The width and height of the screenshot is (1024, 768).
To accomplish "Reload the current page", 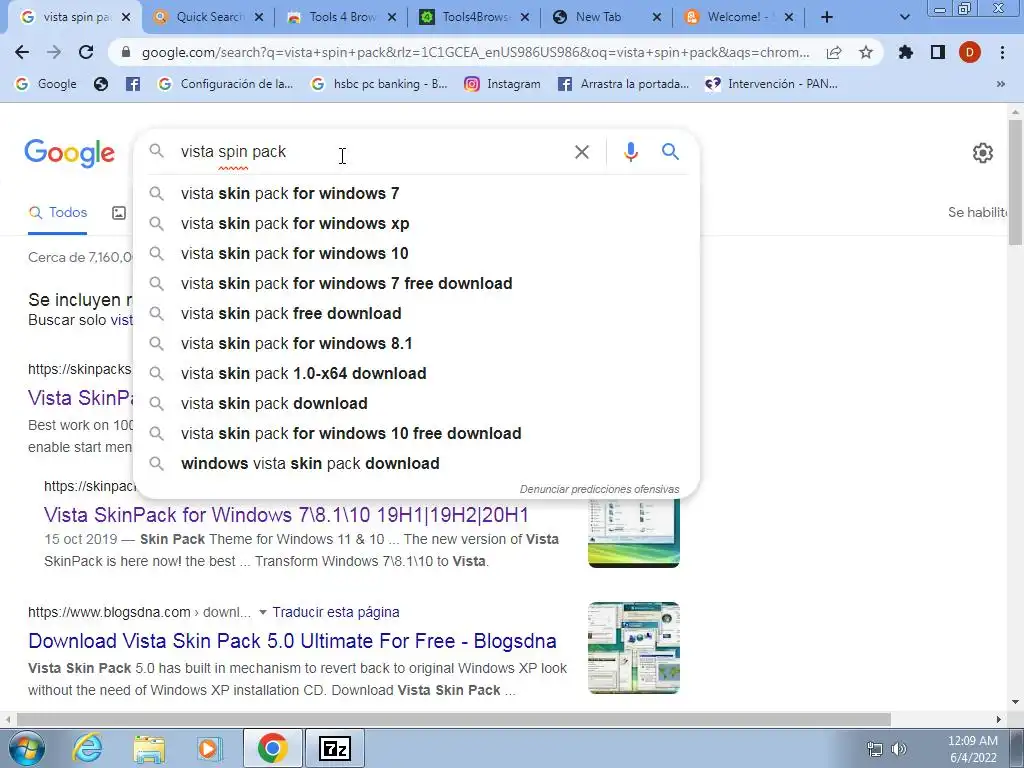I will point(86,52).
